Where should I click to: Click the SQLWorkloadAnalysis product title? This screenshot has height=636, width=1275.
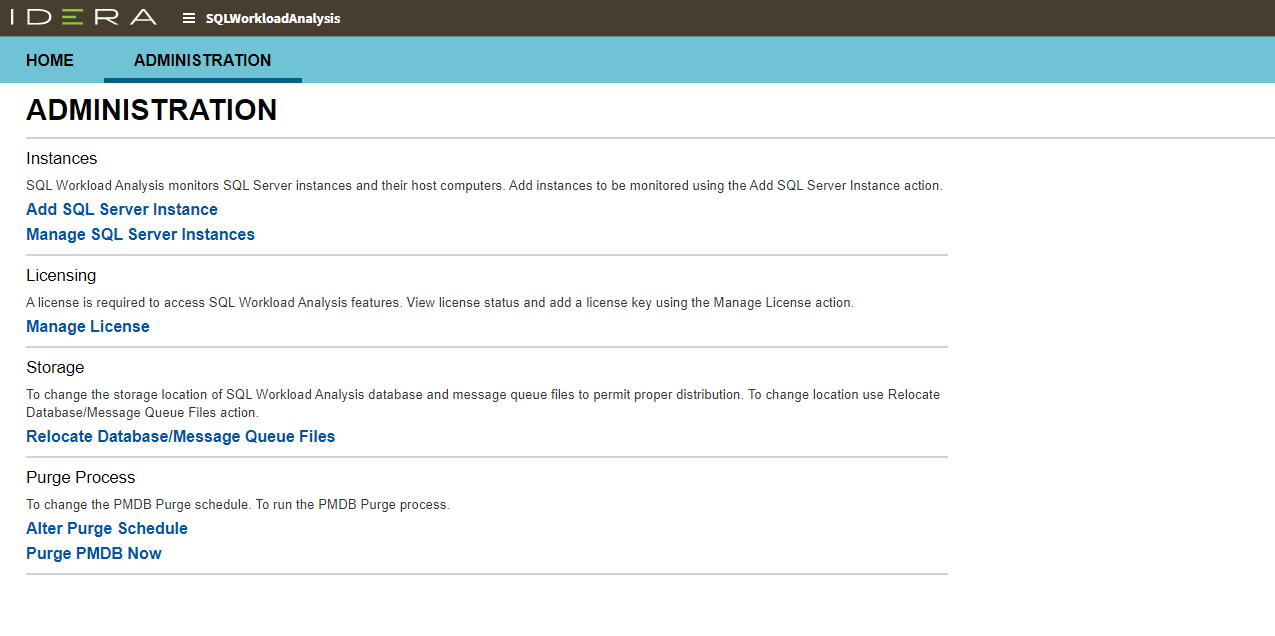click(273, 18)
